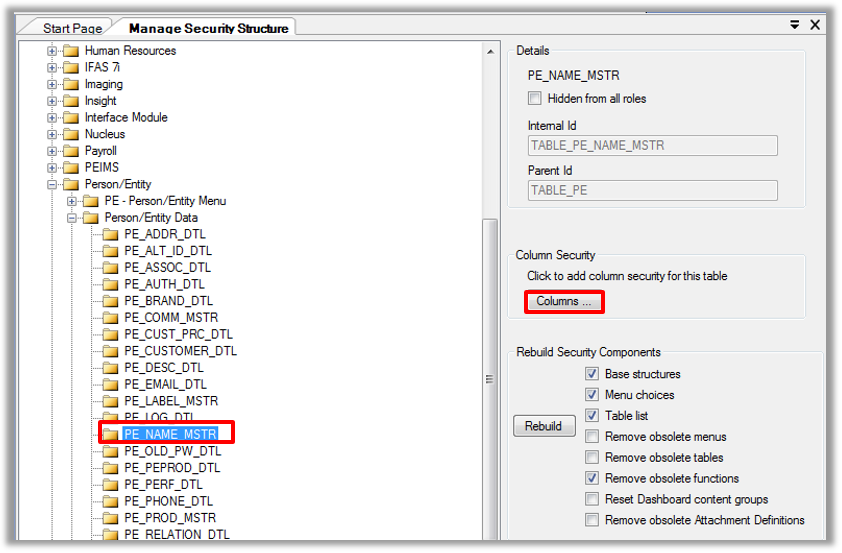Click the PE_CUSTOMER_DTL folder icon
The image size is (842, 553).
[x=110, y=352]
